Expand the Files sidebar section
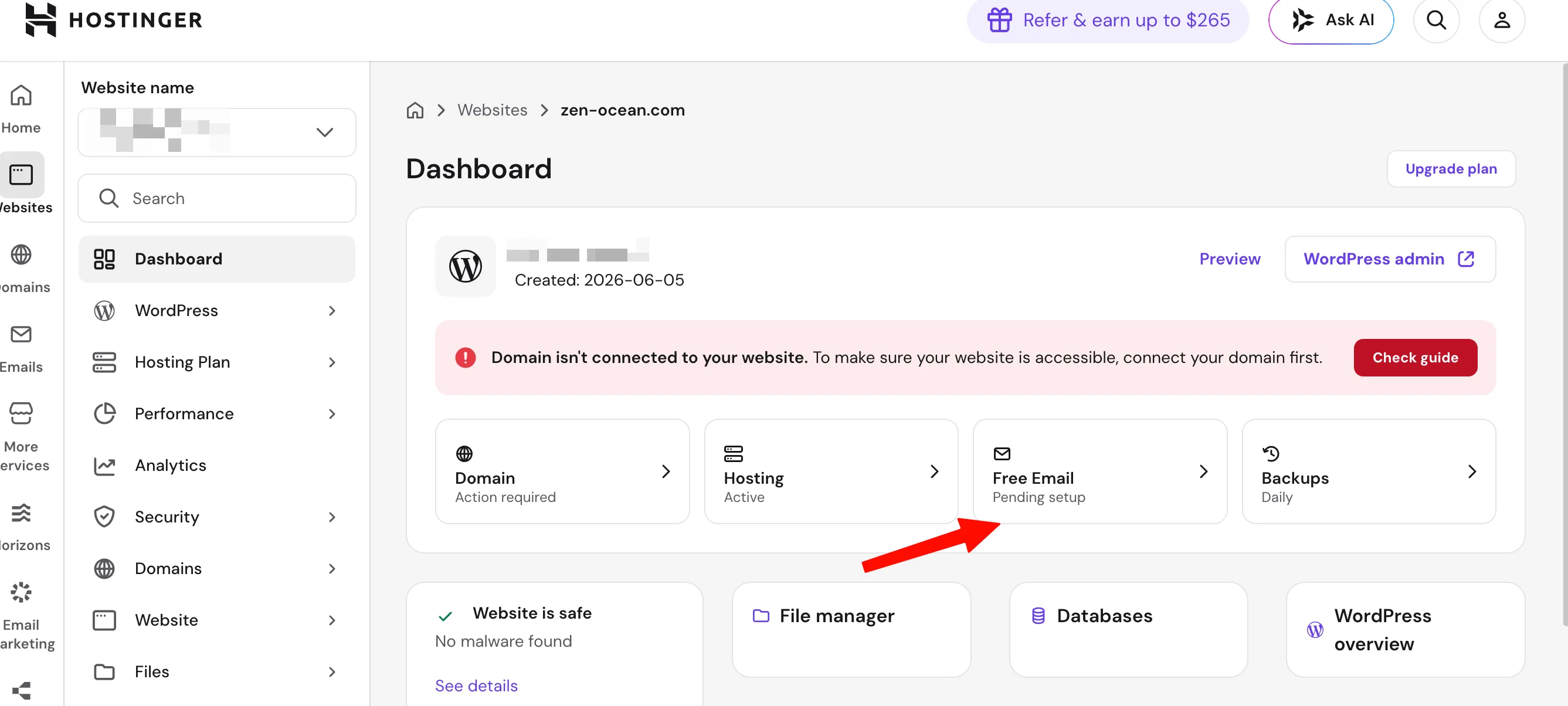The width and height of the screenshot is (1568, 706). [332, 672]
